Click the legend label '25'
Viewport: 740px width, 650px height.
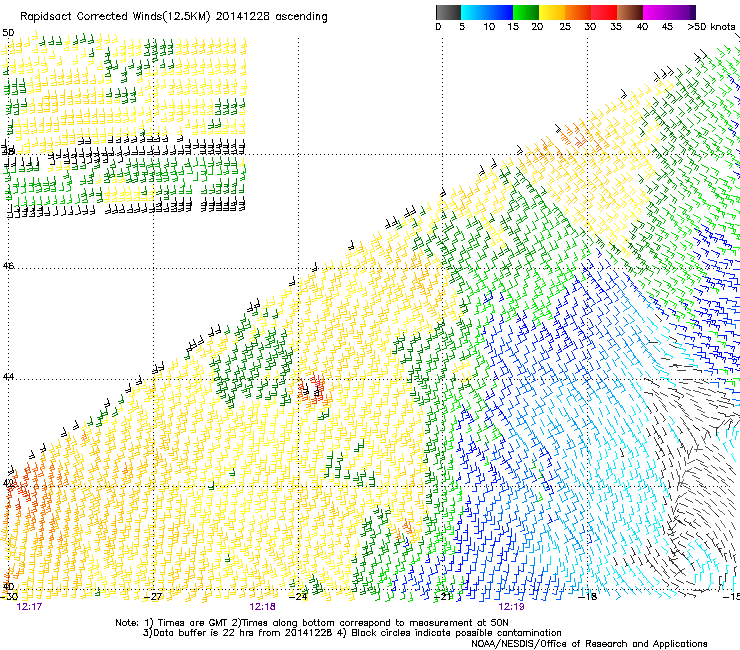565,27
